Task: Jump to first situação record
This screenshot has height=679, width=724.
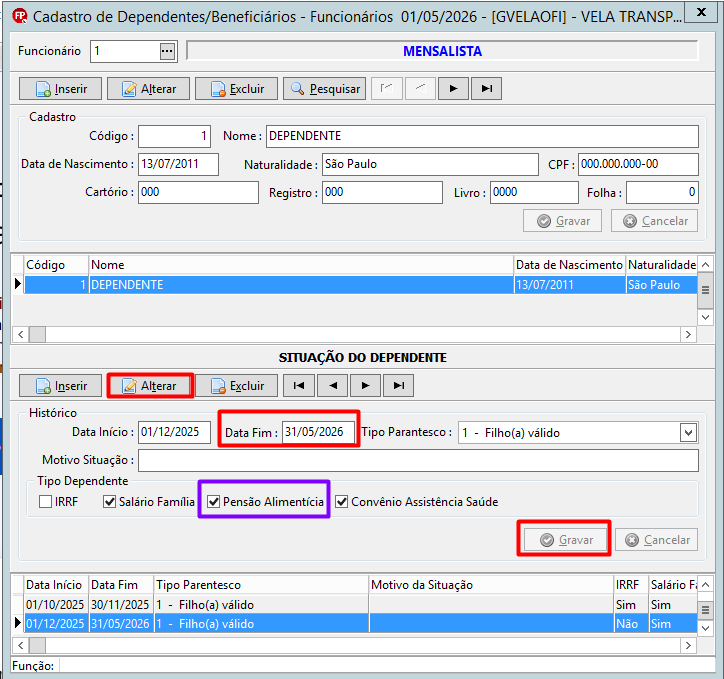Action: click(299, 385)
